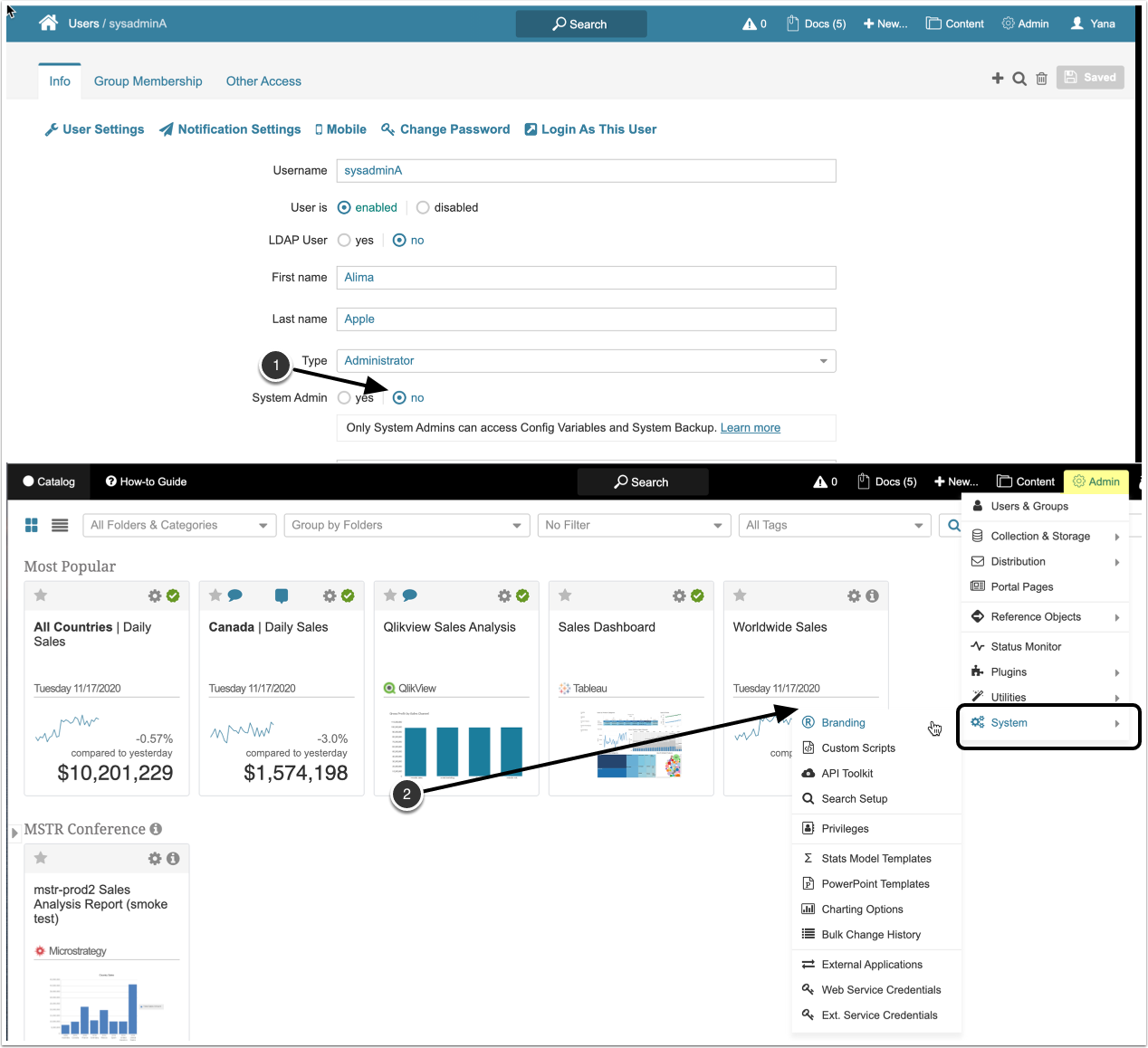Click info icon on Worldwide Sales tile
Screen dimensions: 1148x1048
click(x=872, y=595)
